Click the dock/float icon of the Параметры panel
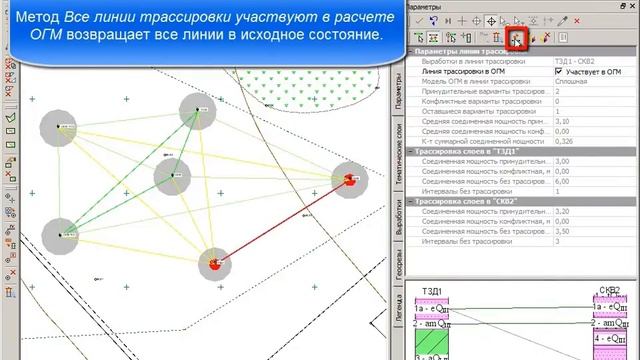Image resolution: width=640 pixels, height=360 pixels. 622,6
